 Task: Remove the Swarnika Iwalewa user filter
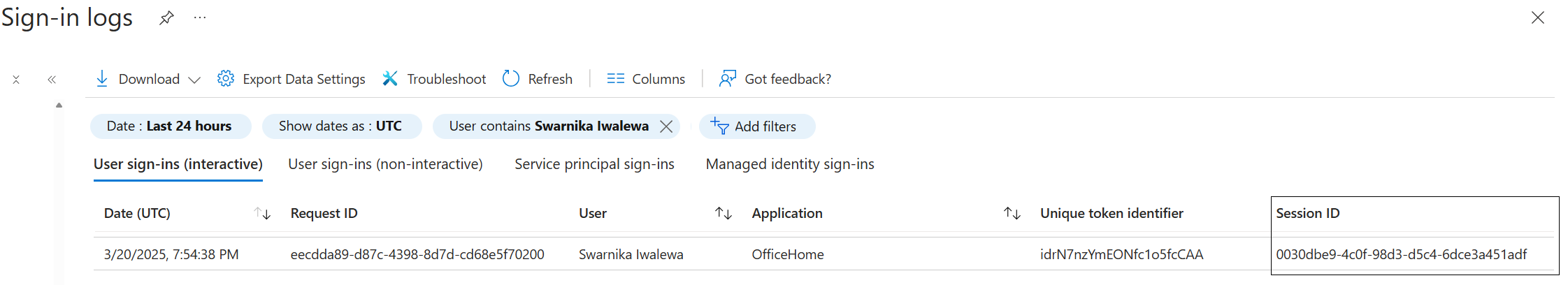coord(666,126)
